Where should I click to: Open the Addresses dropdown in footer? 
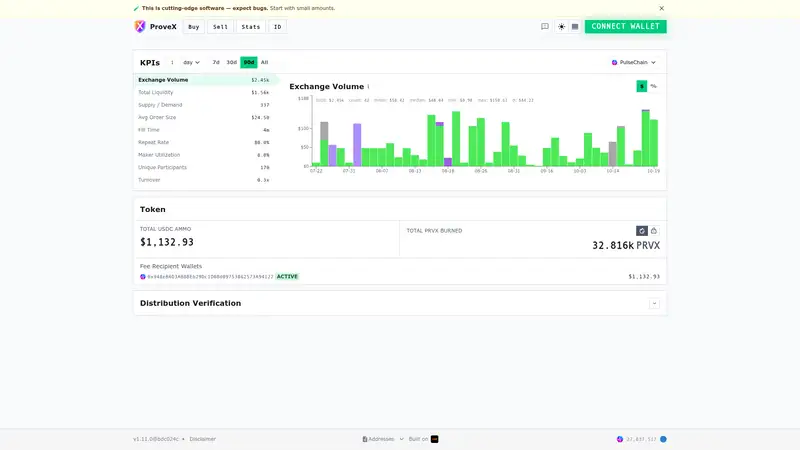coord(383,439)
